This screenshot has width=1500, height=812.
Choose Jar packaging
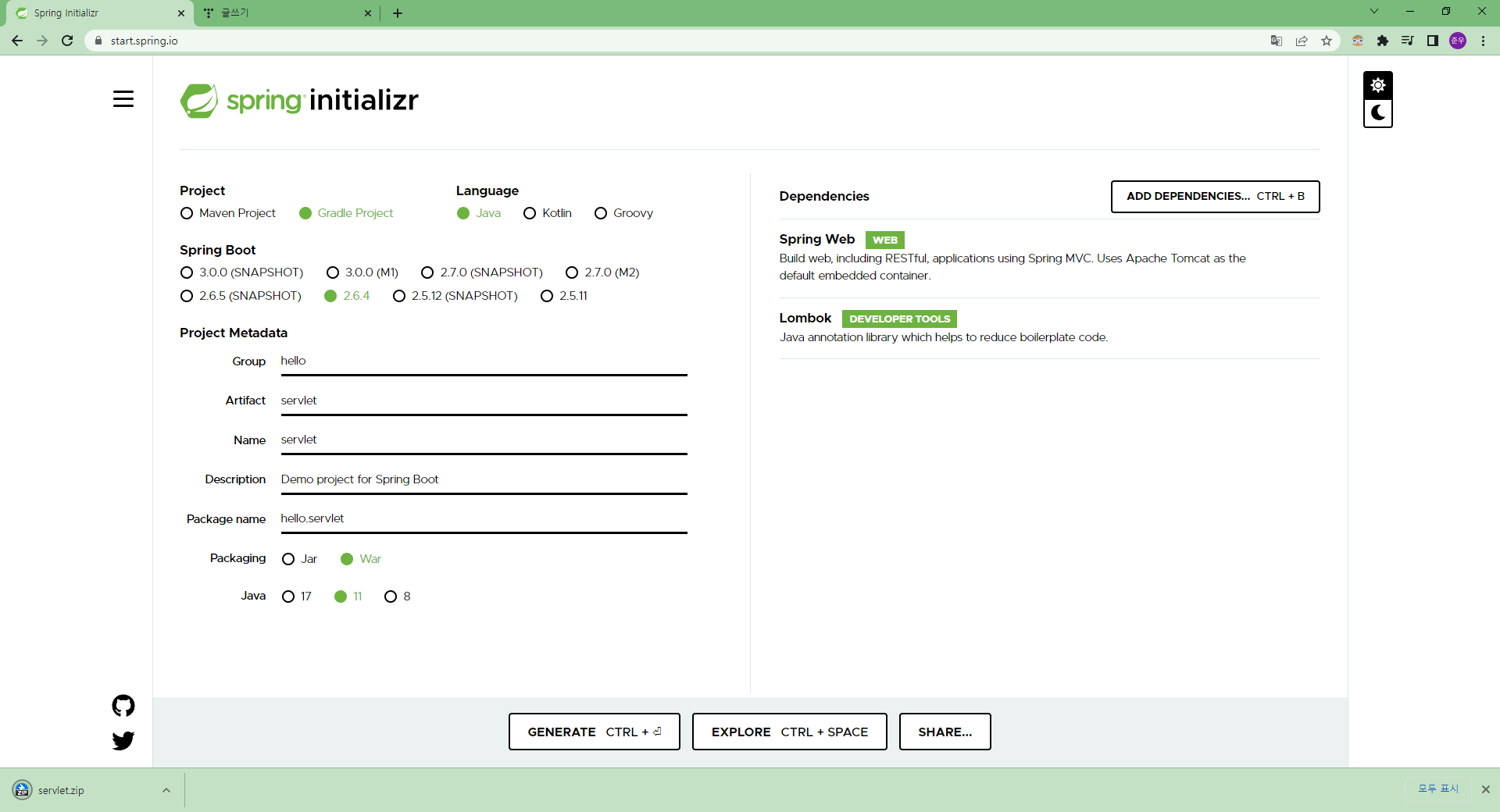point(299,559)
